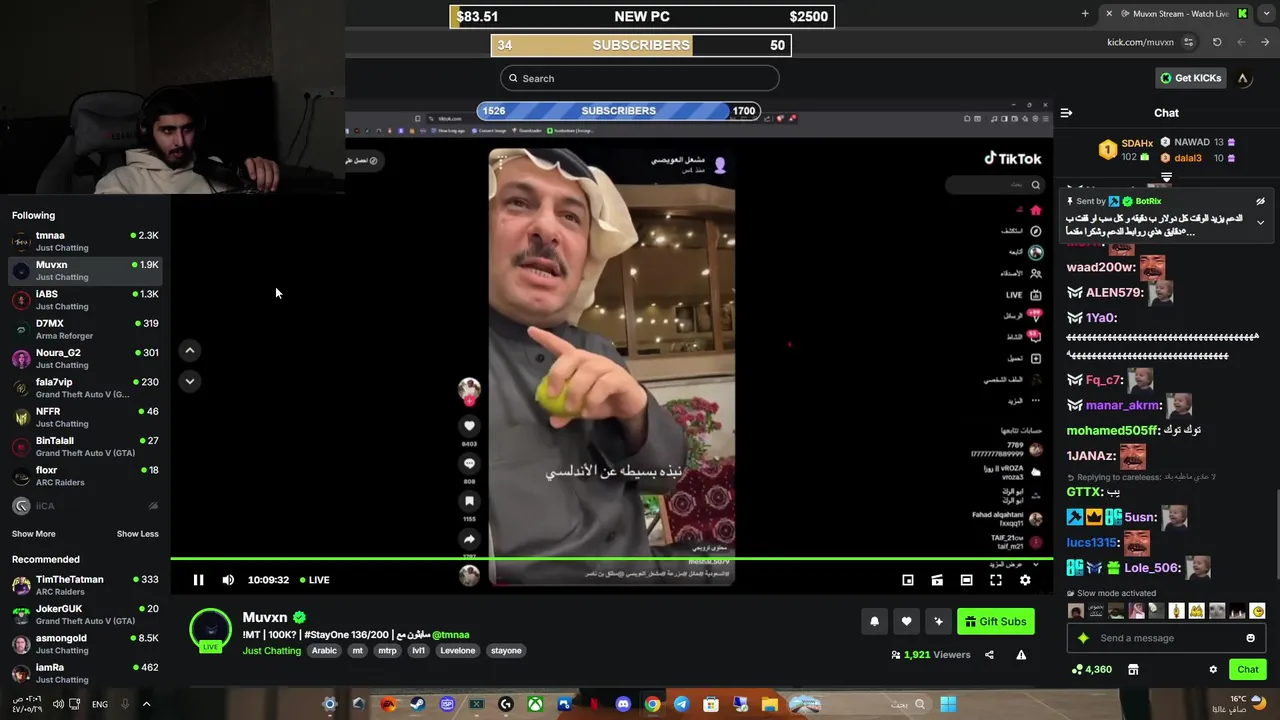1280x720 pixels.
Task: Open floxr channel in Following list
Action: tap(85, 476)
